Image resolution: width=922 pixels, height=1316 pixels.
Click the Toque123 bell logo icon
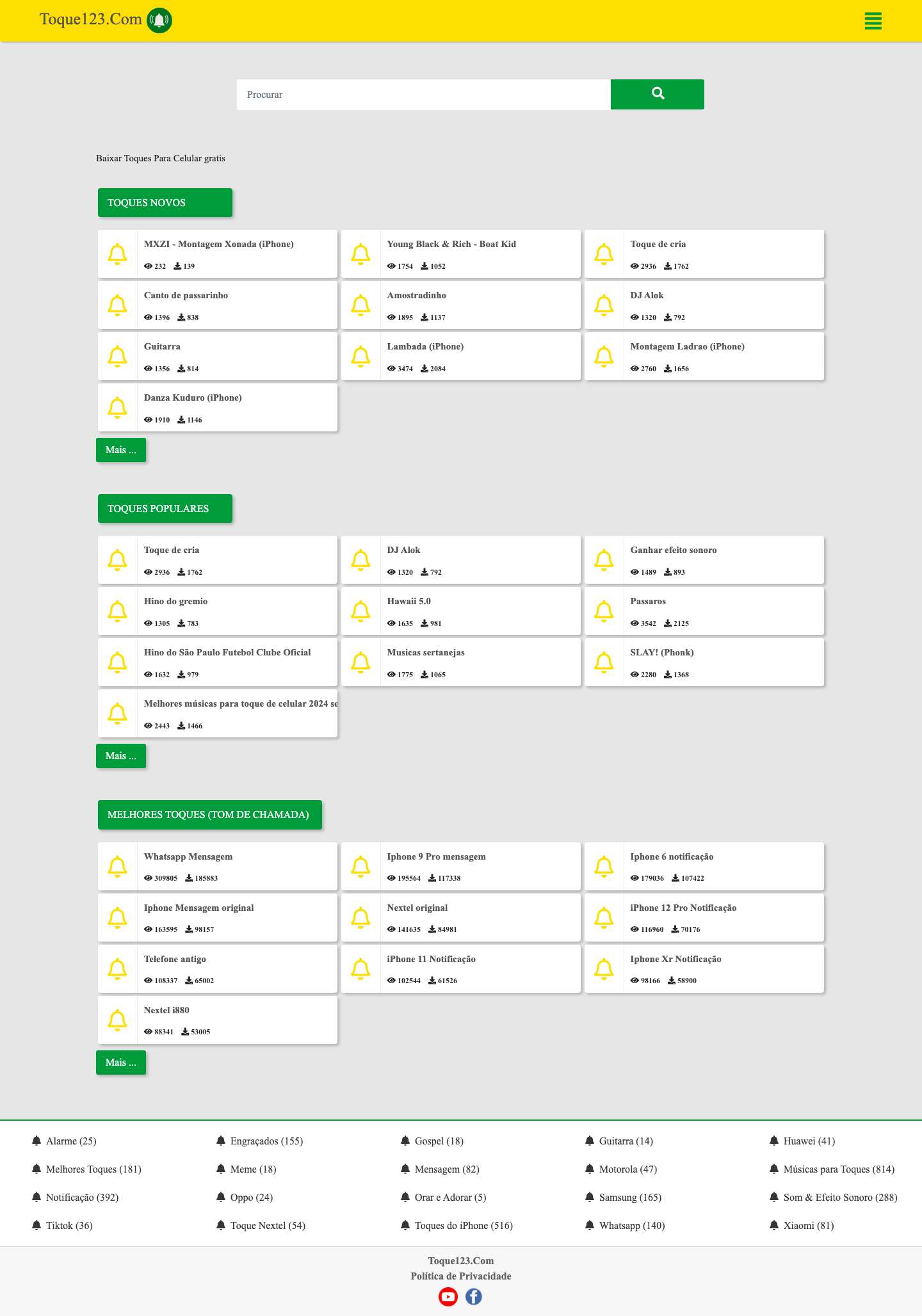(x=159, y=20)
